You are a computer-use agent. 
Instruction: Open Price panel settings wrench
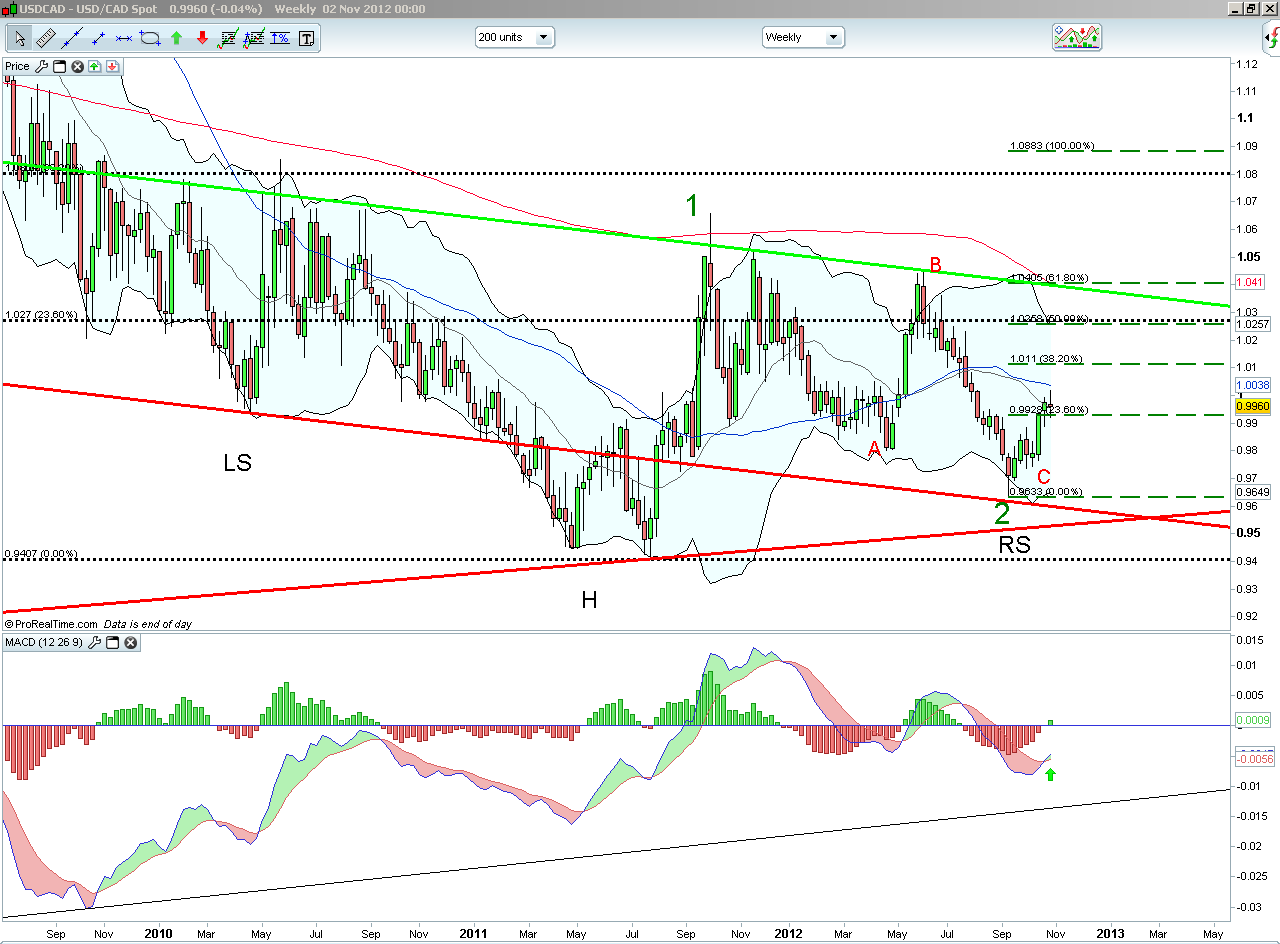42,67
